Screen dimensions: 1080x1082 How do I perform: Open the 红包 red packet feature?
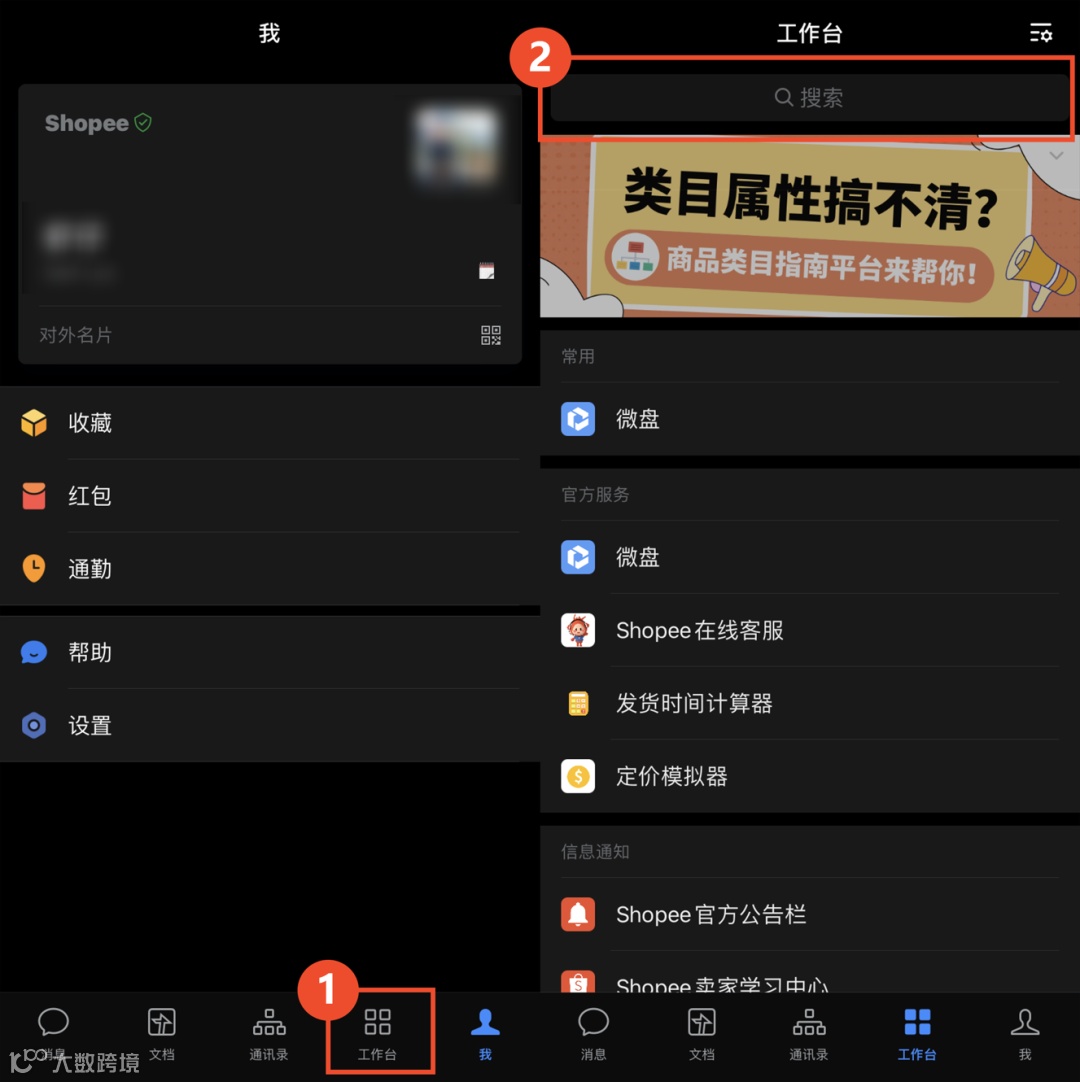[x=89, y=496]
